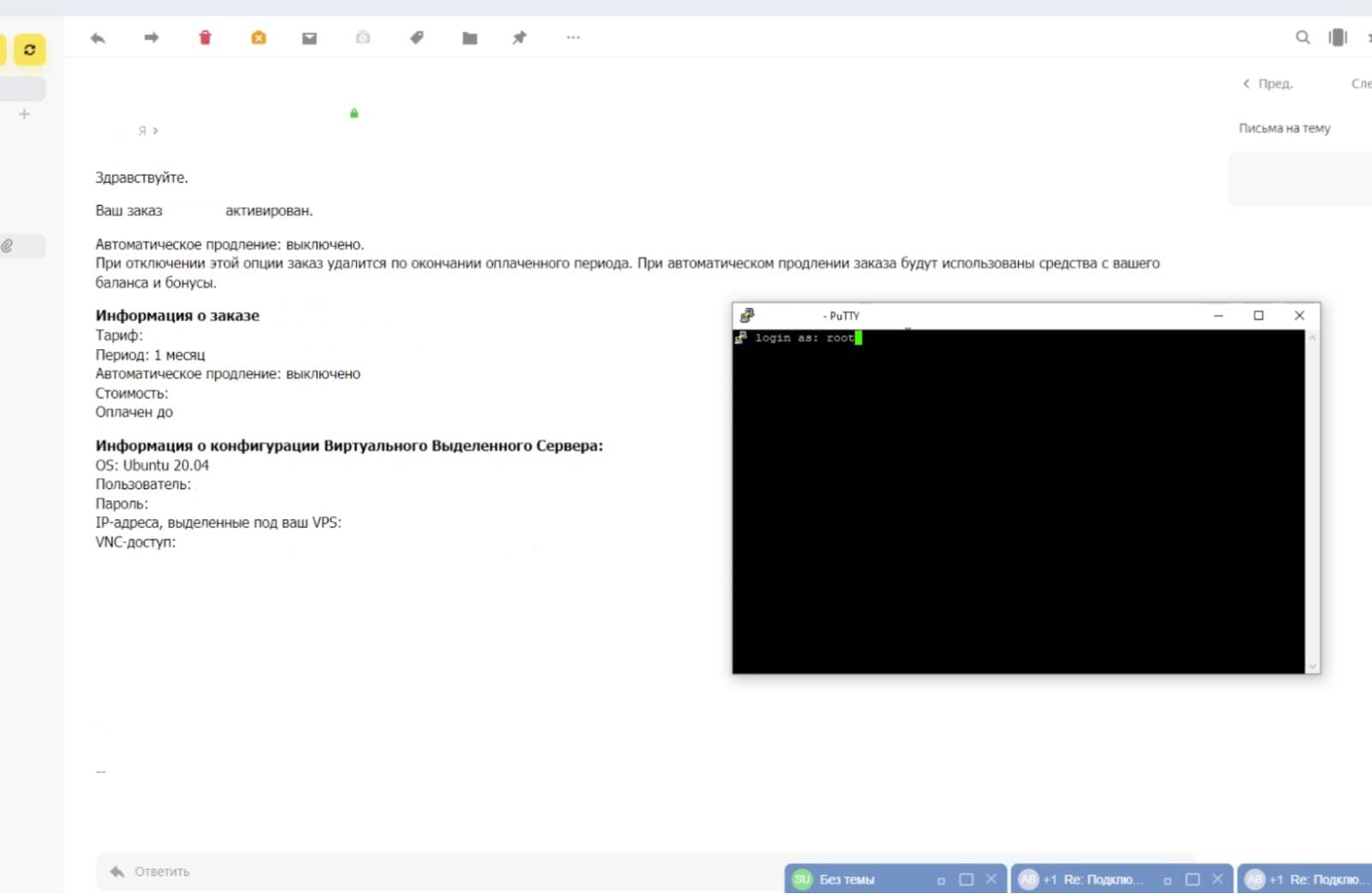Viewport: 1372px width, 894px height.
Task: Click the greyed-out icon next to the envelope
Action: (364, 38)
